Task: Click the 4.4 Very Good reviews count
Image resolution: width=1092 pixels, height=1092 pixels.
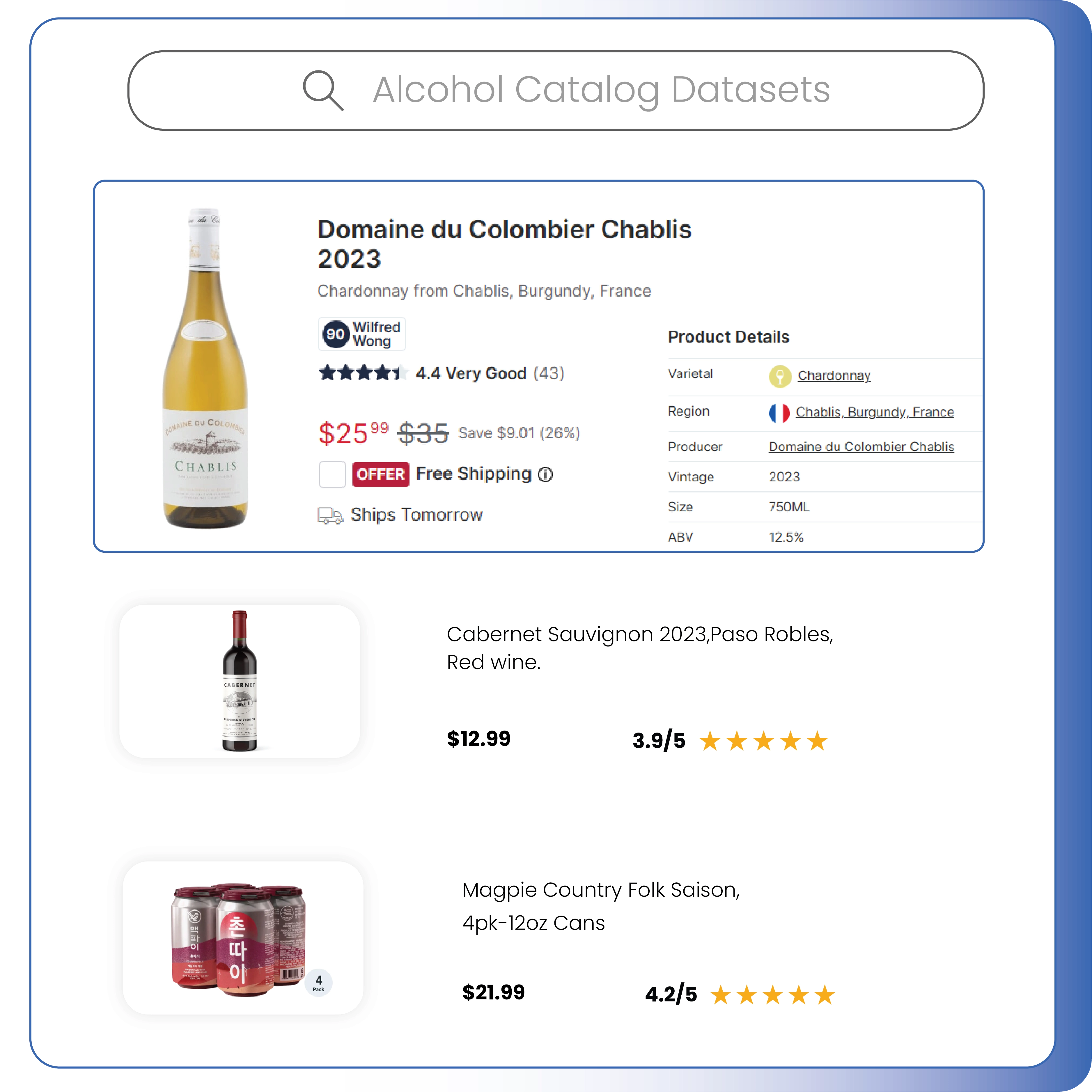Action: pos(548,373)
